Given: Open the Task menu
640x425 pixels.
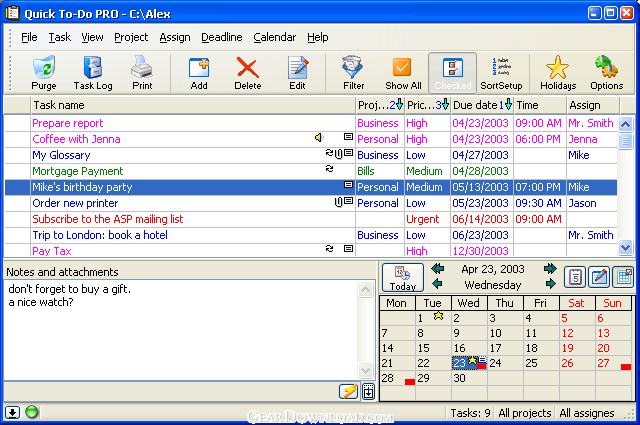Looking at the screenshot, I should 60,37.
